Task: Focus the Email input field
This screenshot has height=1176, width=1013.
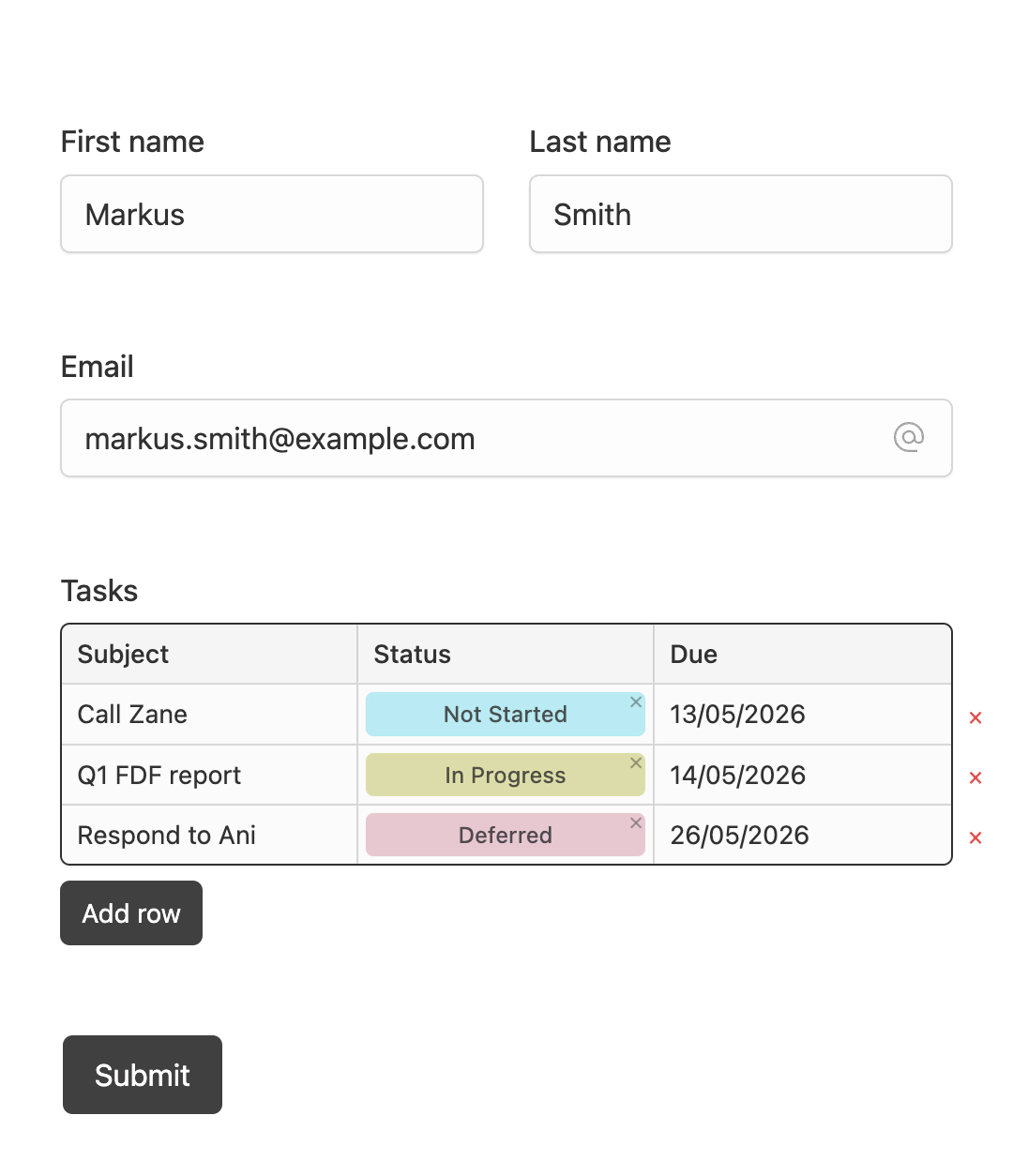Action: pyautogui.click(x=506, y=438)
